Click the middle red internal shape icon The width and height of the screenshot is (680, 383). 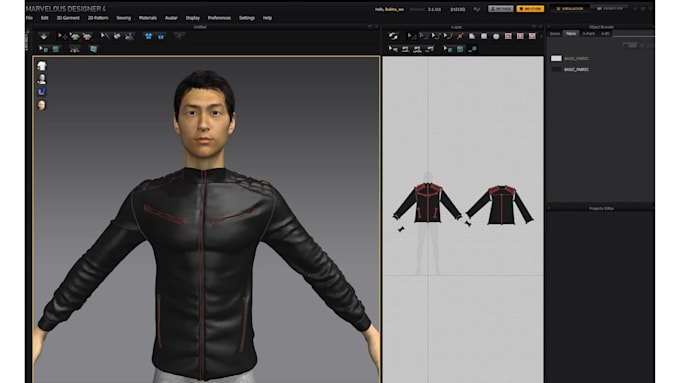520,36
